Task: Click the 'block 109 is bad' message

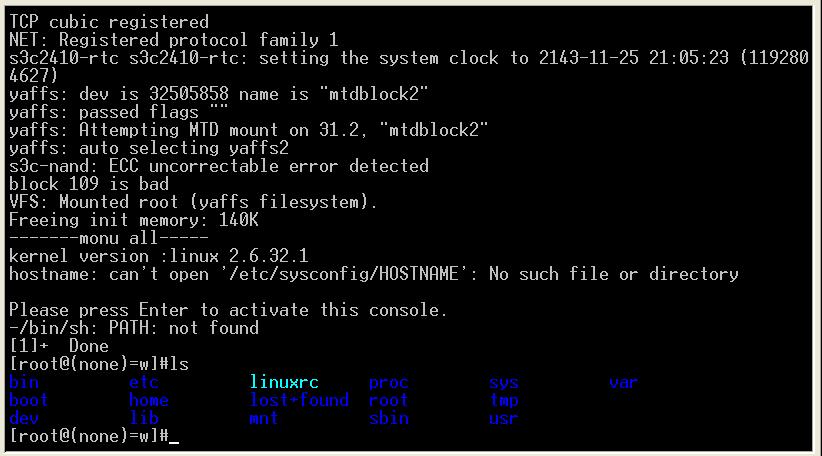Action: (88, 184)
